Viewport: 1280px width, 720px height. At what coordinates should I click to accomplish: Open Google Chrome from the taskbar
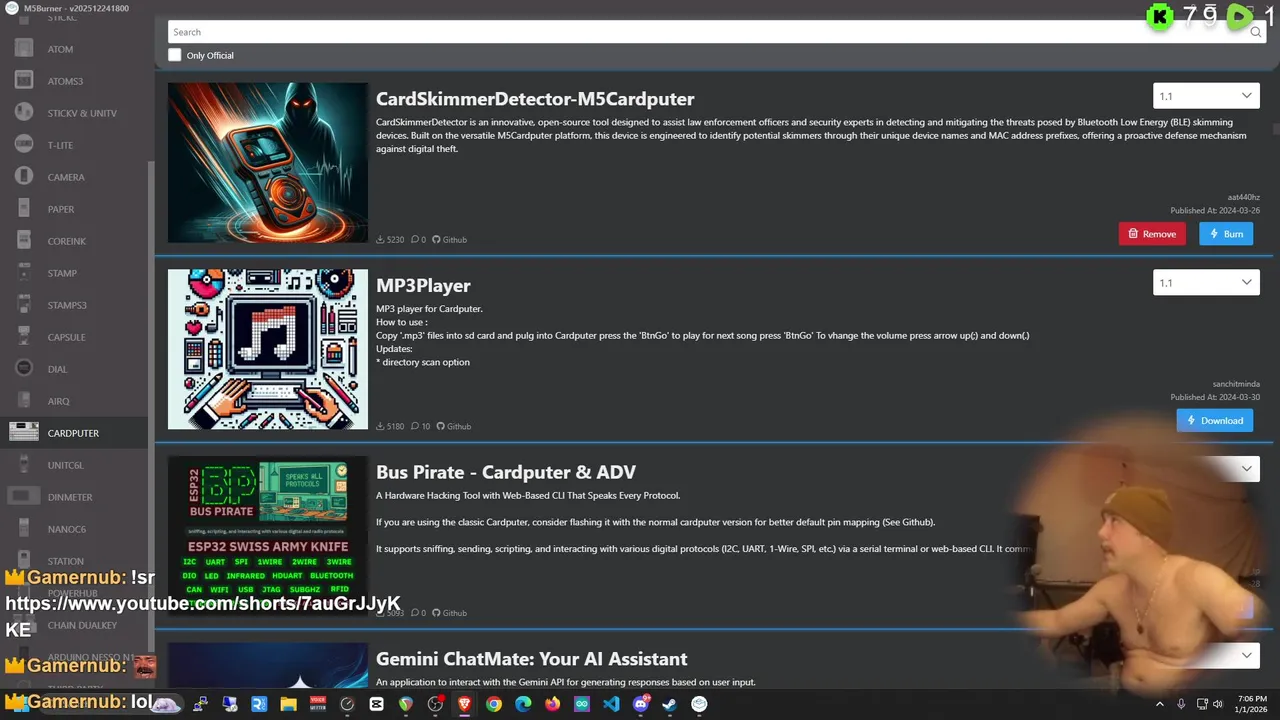click(494, 704)
